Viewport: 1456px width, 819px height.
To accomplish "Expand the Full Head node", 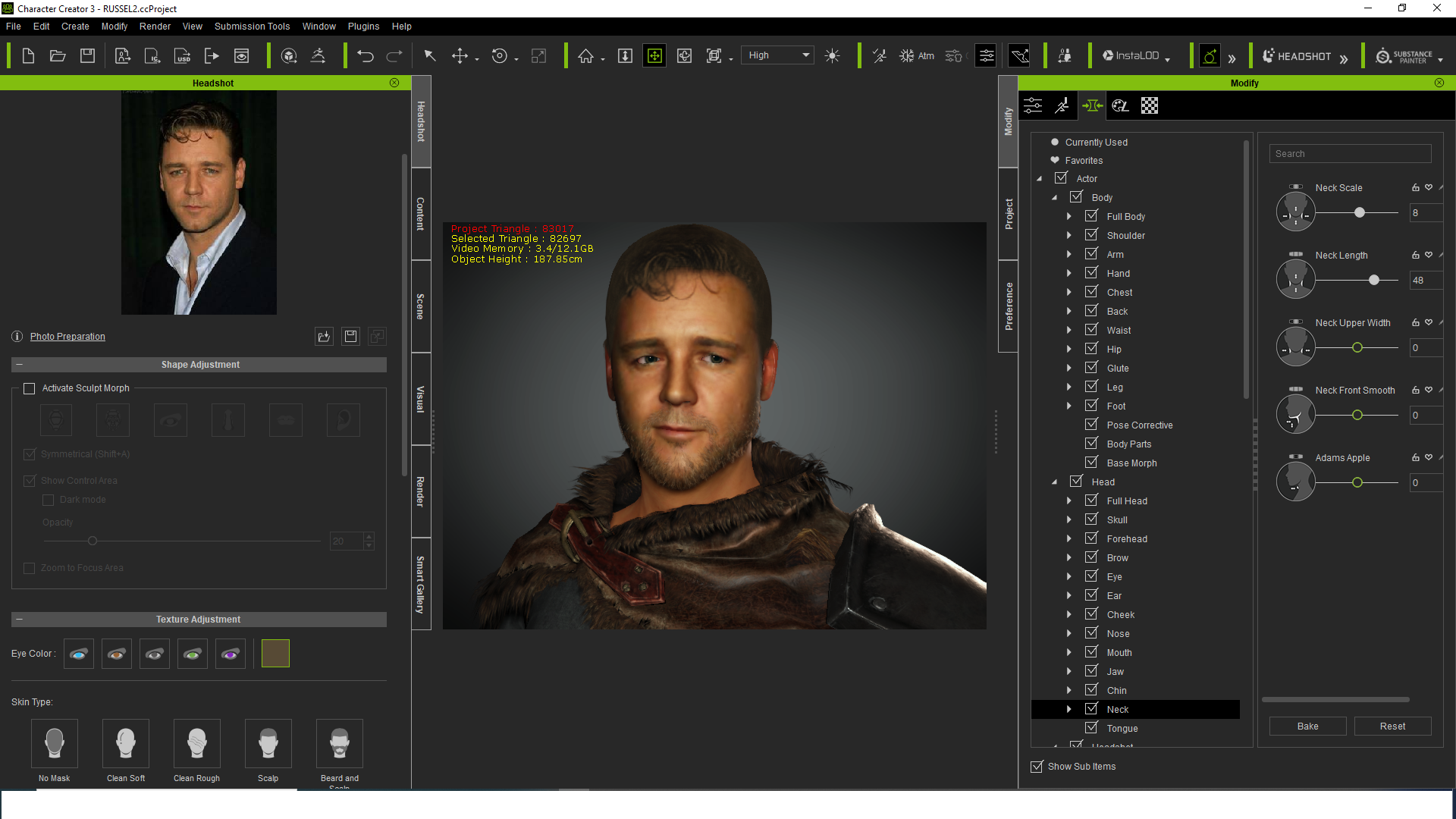I will (x=1069, y=500).
